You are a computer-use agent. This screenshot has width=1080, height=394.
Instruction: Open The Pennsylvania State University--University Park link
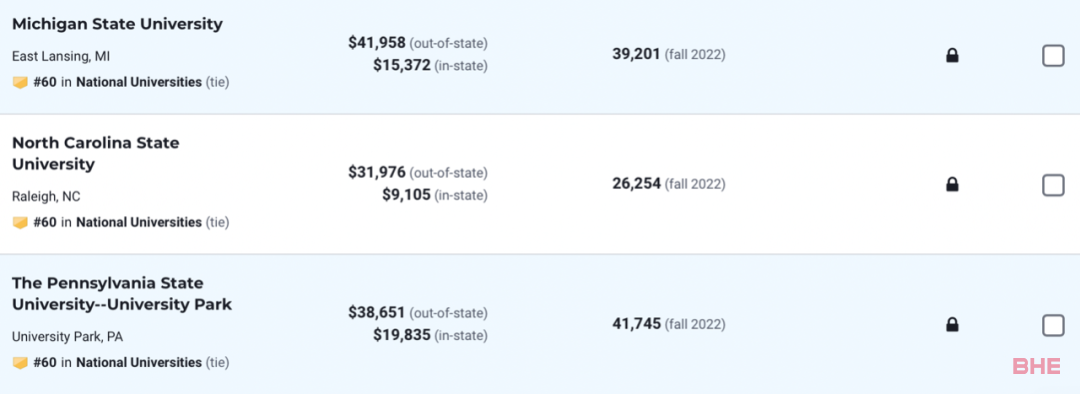(122, 293)
